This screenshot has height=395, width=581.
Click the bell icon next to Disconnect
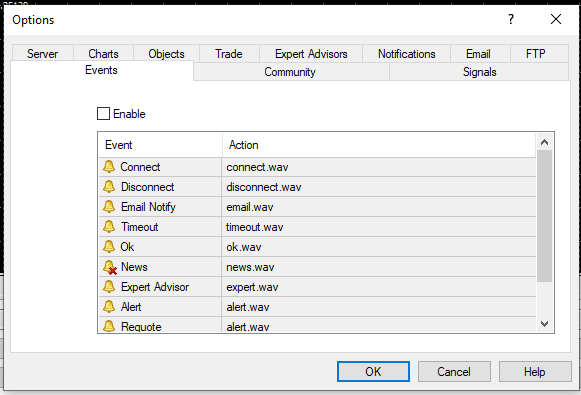point(109,187)
